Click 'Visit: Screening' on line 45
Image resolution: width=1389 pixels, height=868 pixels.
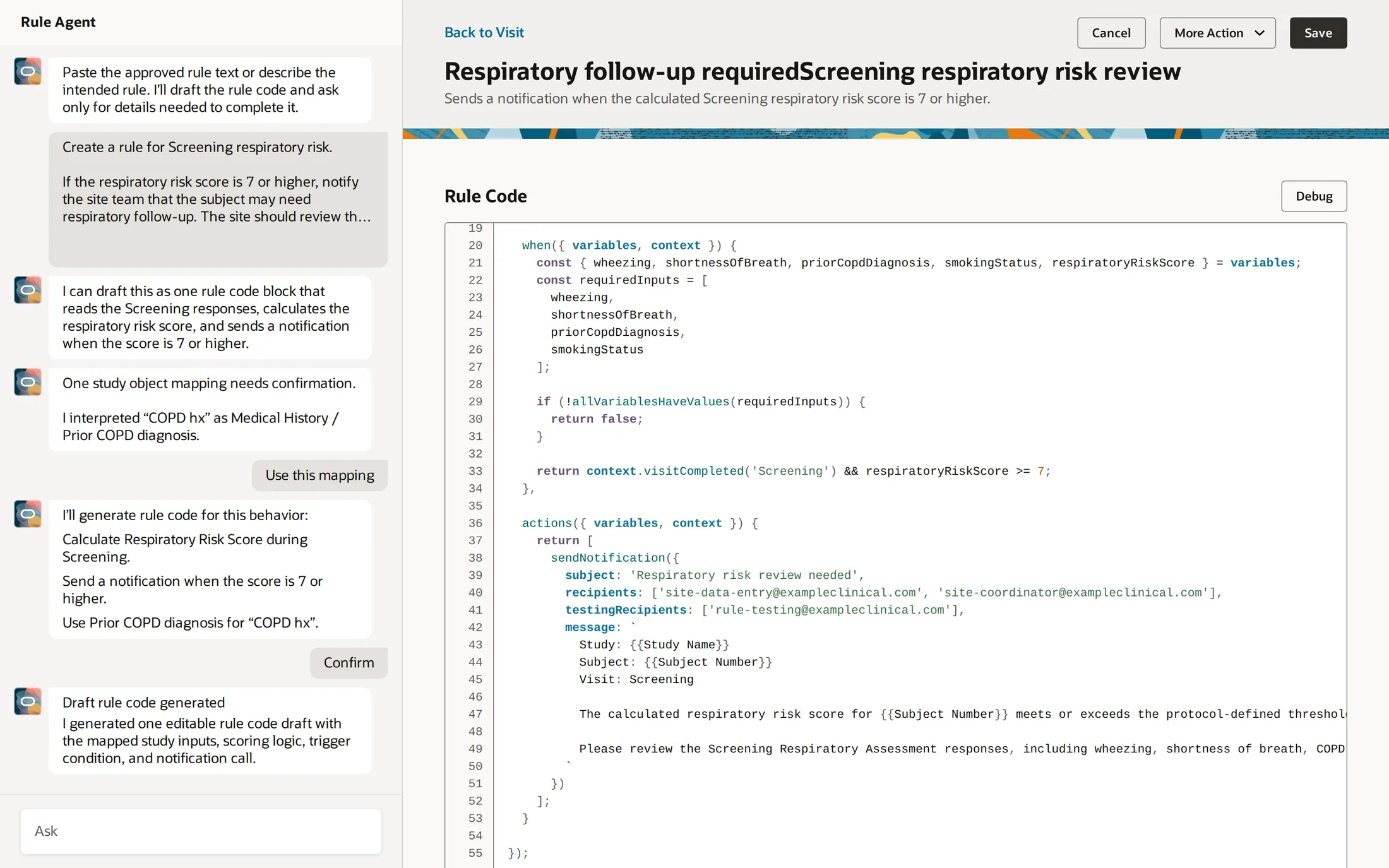tap(636, 679)
